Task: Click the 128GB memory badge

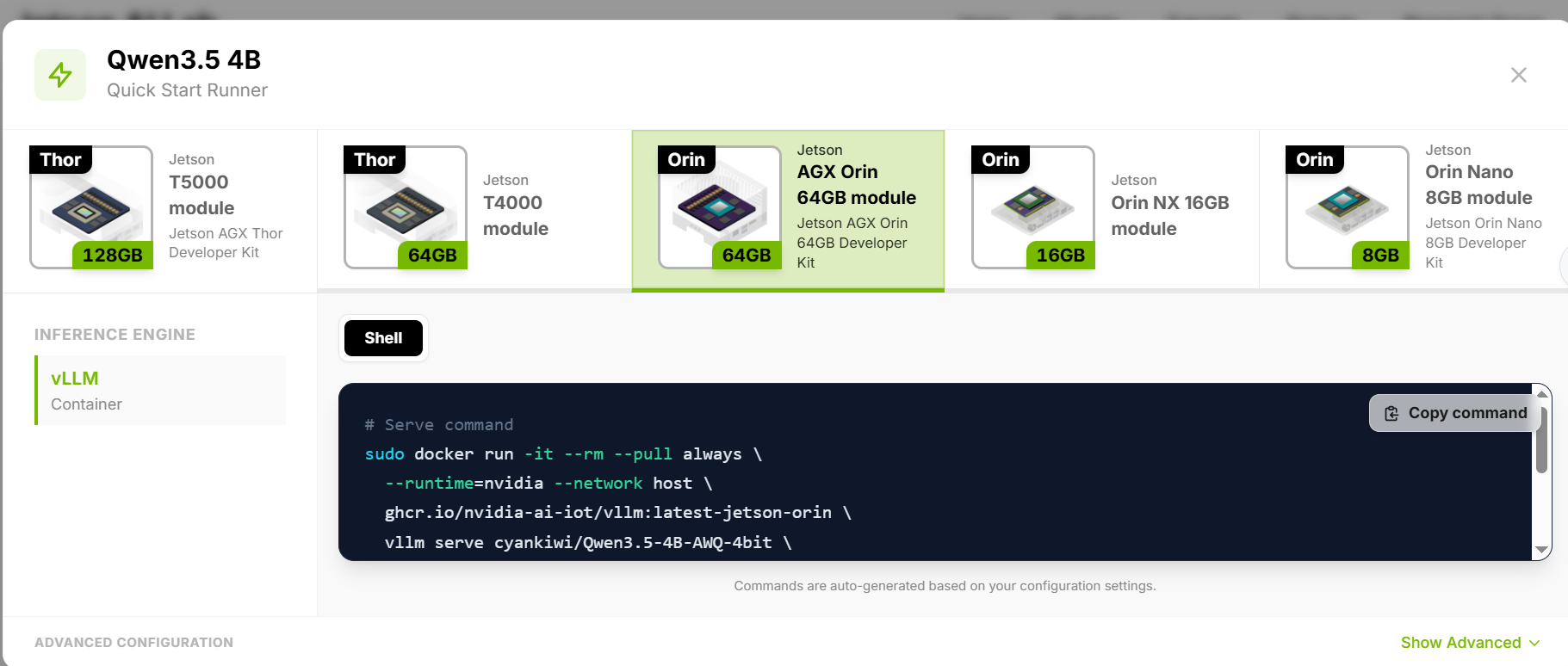Action: pos(113,256)
